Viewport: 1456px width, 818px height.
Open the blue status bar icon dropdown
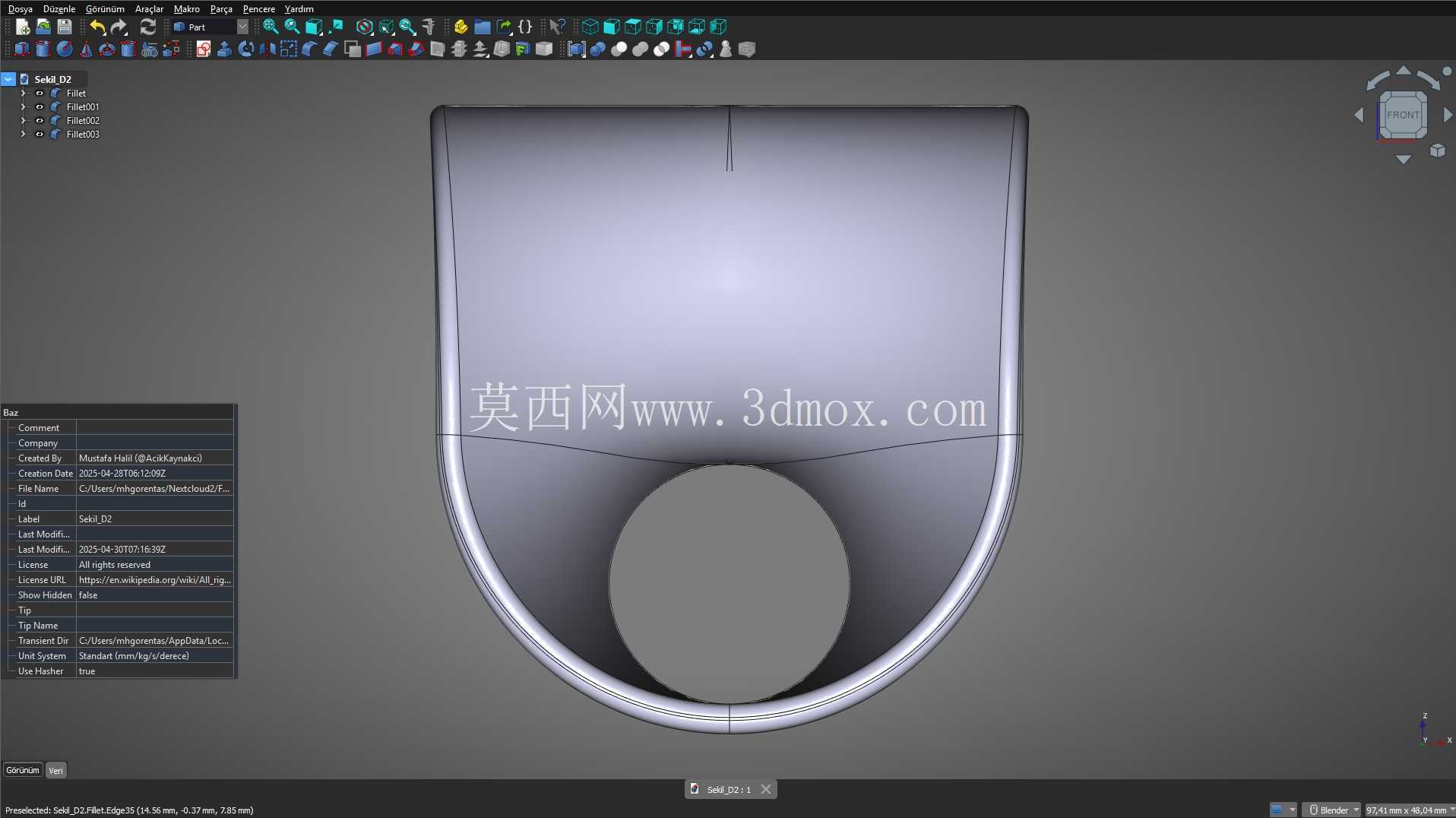point(1283,810)
